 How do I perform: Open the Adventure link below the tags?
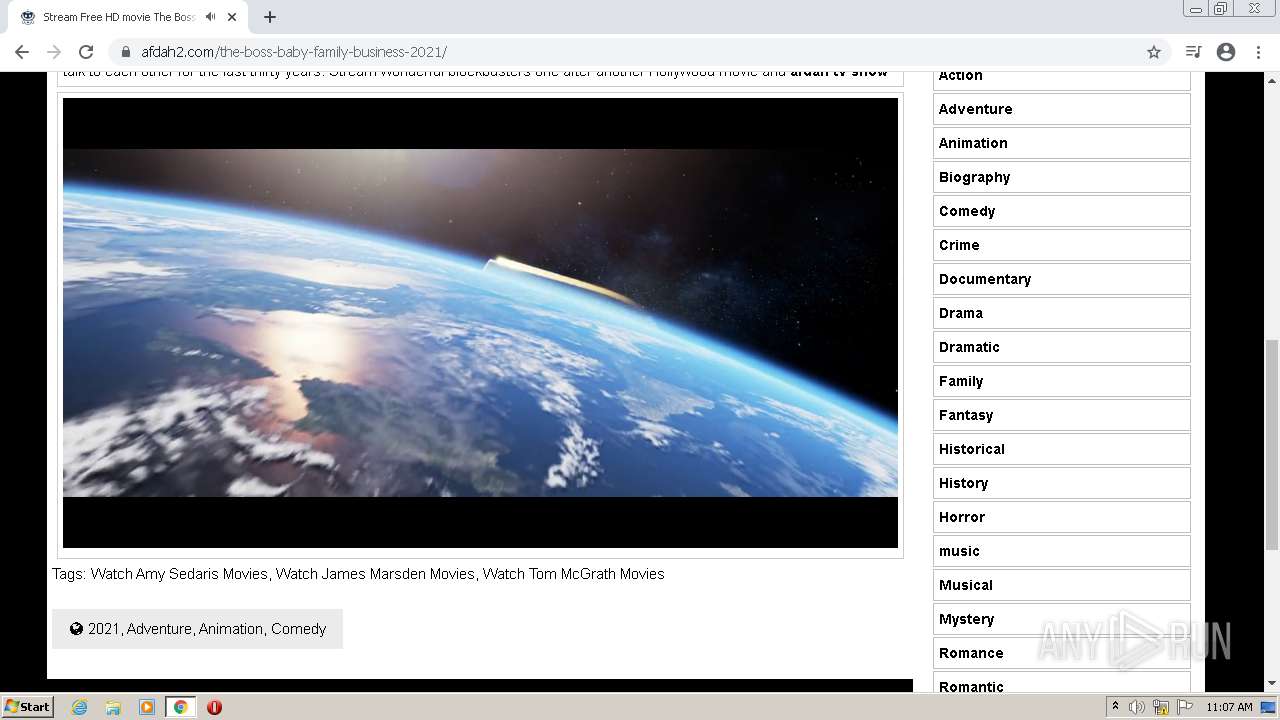(x=159, y=629)
